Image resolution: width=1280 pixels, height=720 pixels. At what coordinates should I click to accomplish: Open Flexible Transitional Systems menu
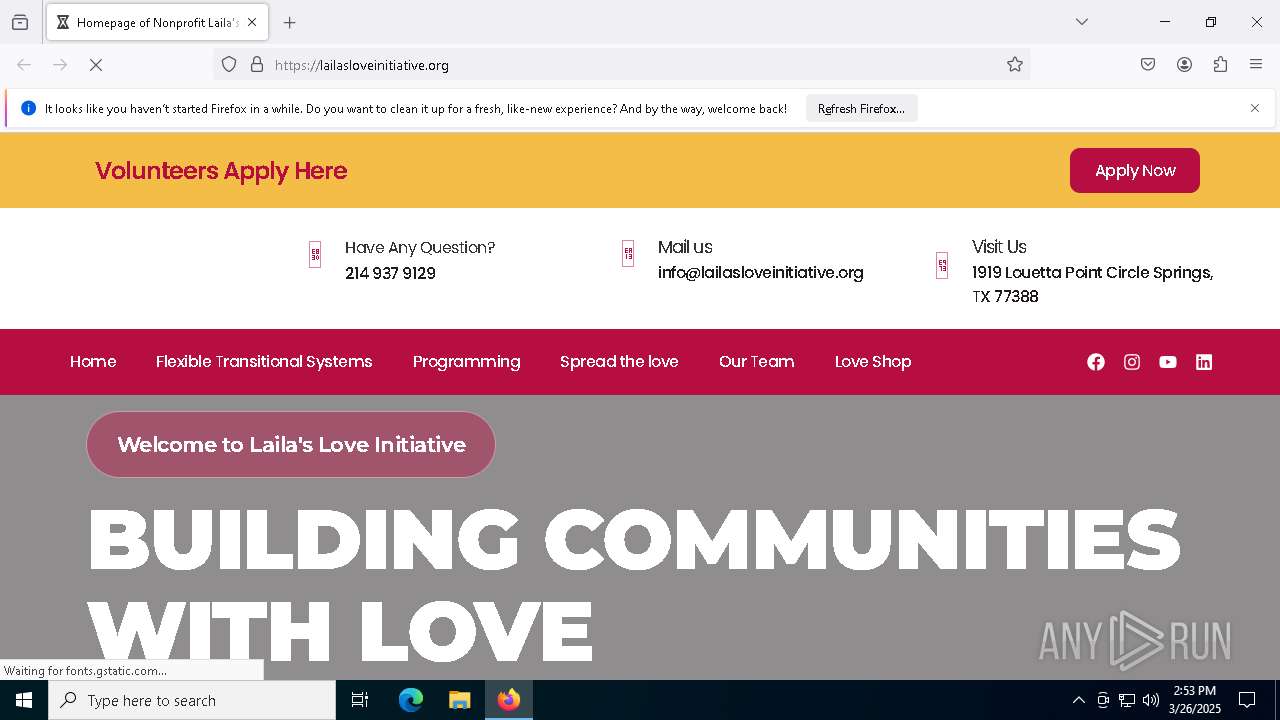264,362
